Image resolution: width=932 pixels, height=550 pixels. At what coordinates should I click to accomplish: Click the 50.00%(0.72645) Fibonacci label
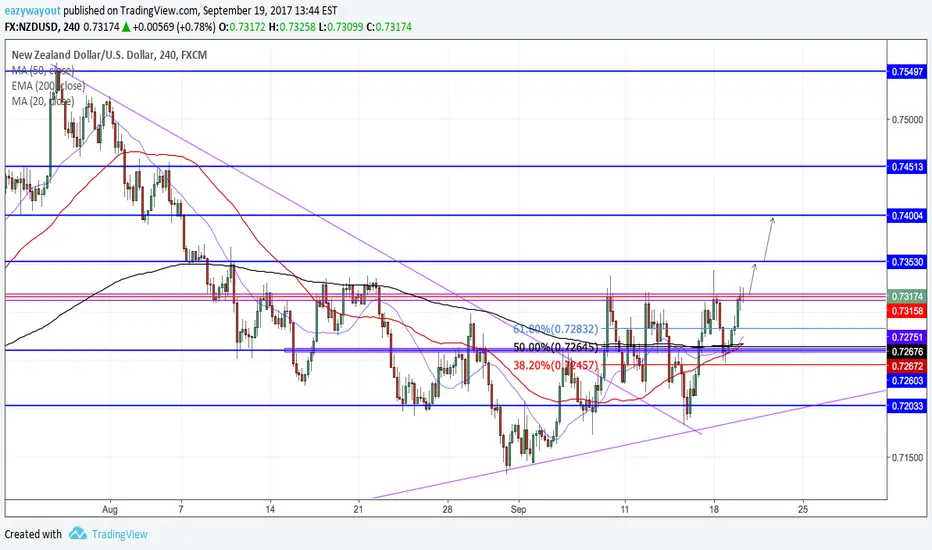555,347
